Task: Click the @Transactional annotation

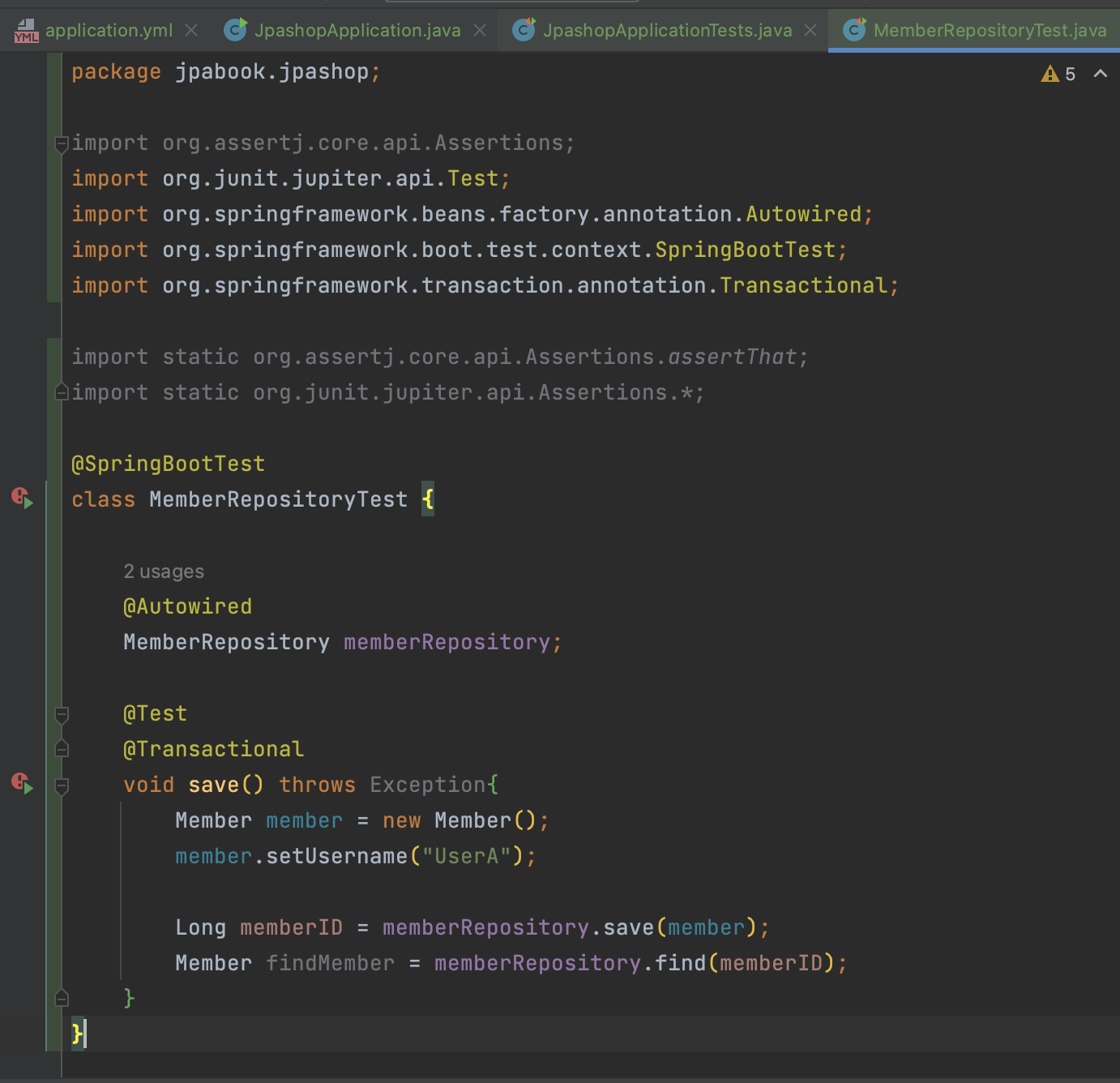Action: pos(214,749)
